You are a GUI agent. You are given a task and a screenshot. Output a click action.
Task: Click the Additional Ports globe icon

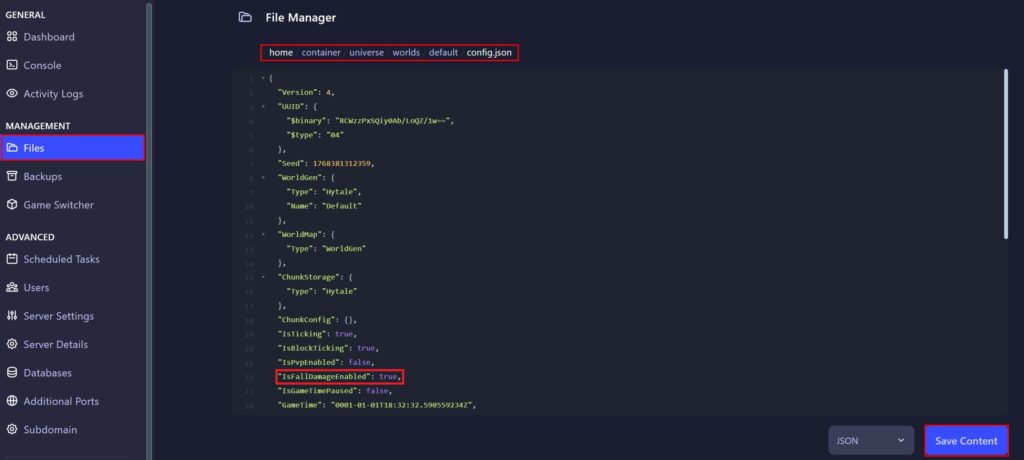(x=12, y=401)
